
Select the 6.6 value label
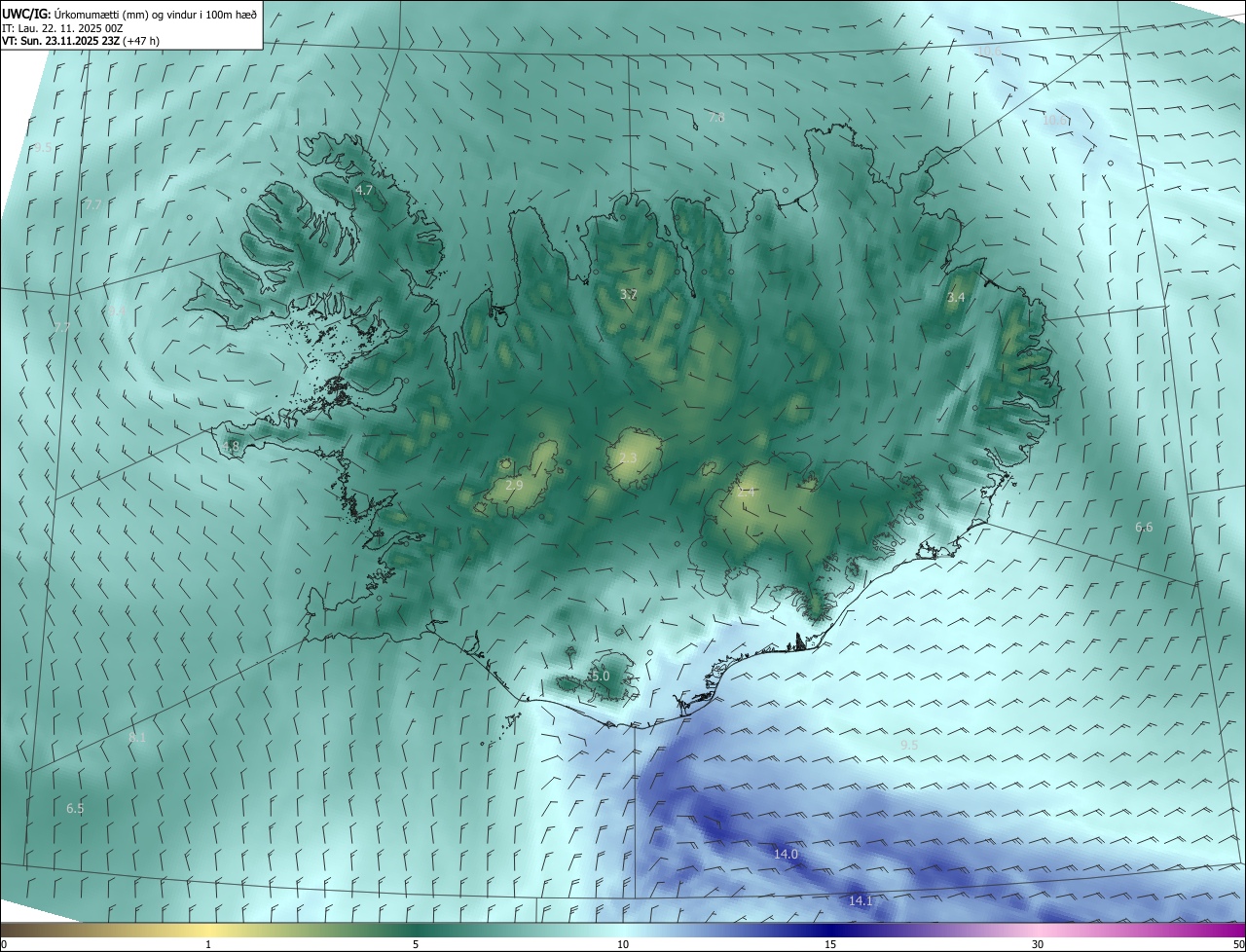pos(1144,528)
